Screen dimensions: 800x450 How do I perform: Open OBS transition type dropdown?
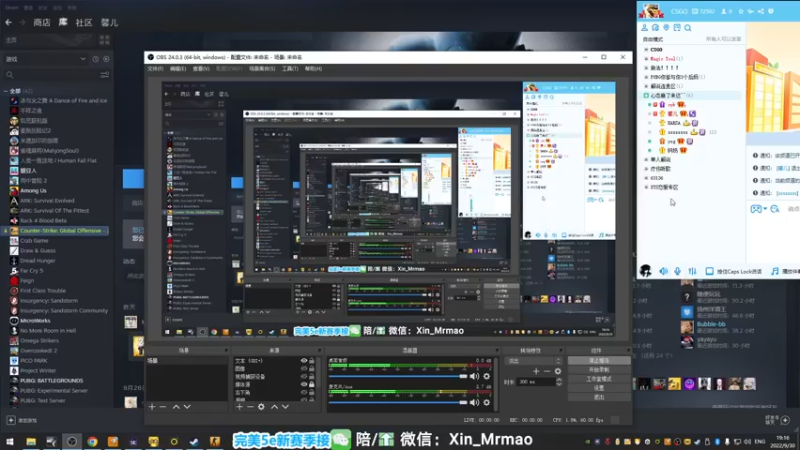point(534,361)
